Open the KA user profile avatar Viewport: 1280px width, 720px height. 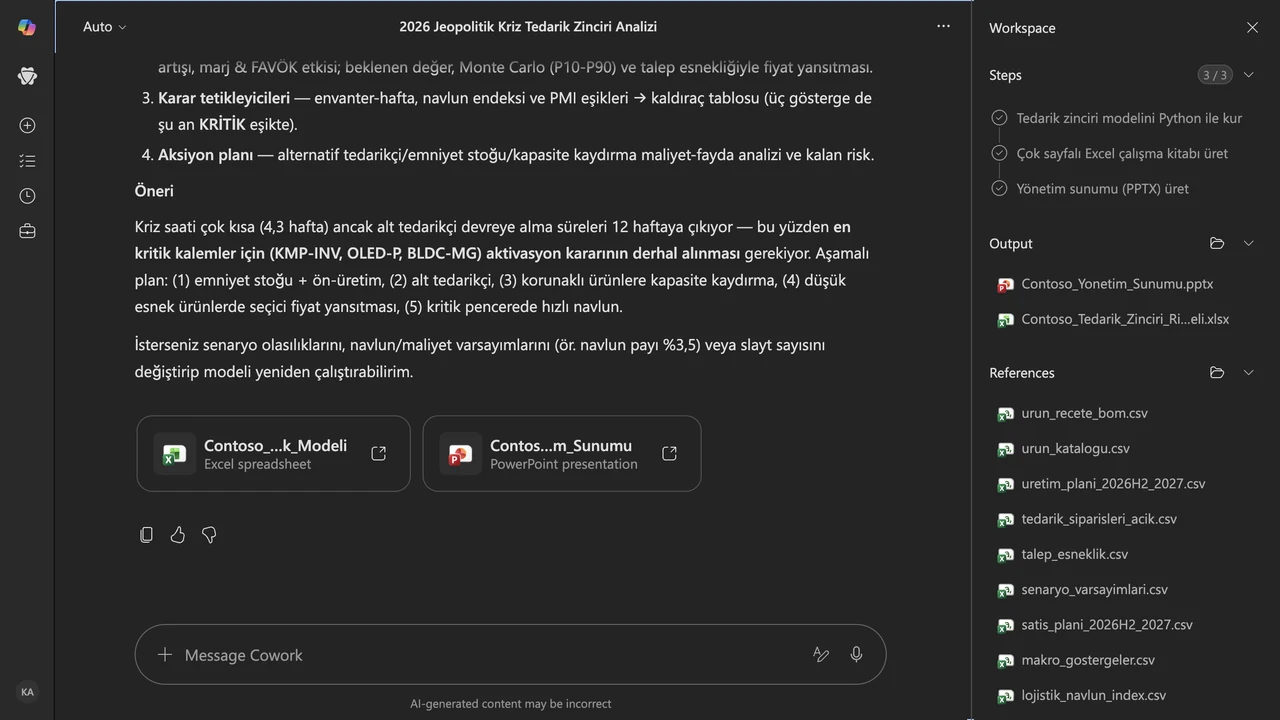[x=27, y=692]
